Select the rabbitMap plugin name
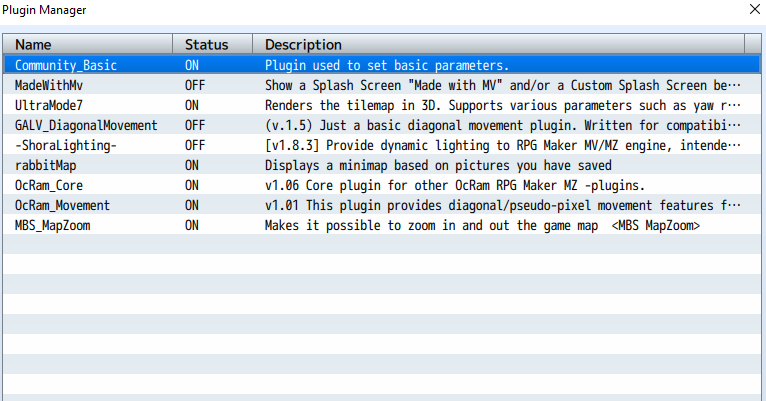 [45, 166]
